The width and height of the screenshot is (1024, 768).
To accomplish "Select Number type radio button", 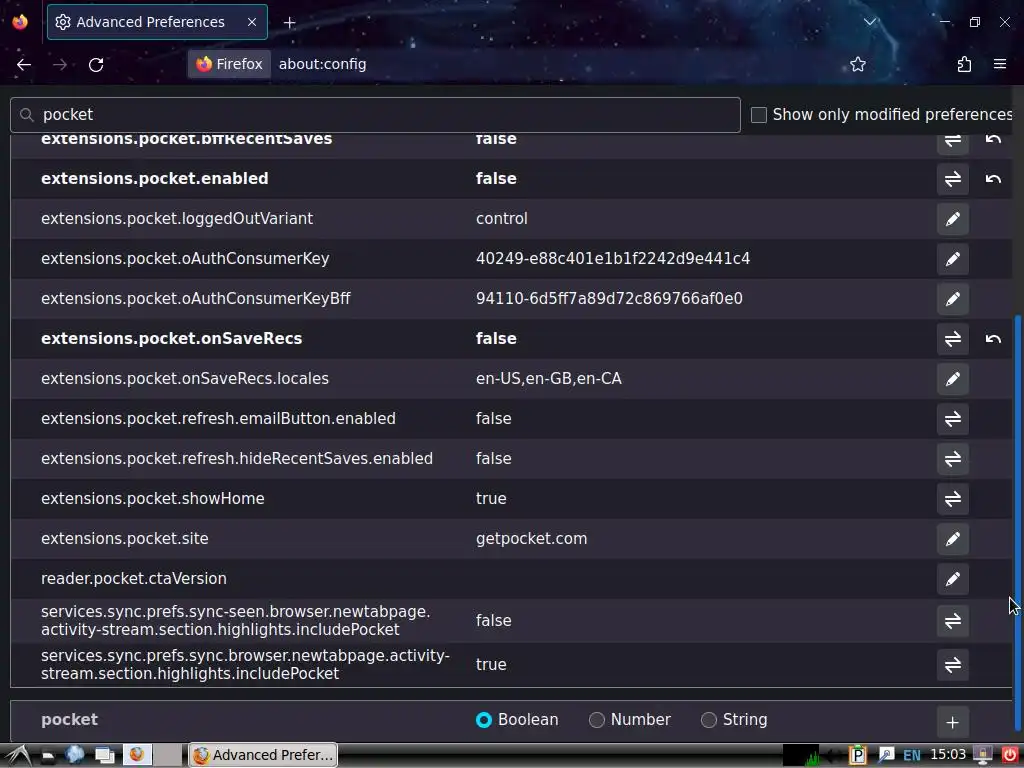I will coord(596,720).
